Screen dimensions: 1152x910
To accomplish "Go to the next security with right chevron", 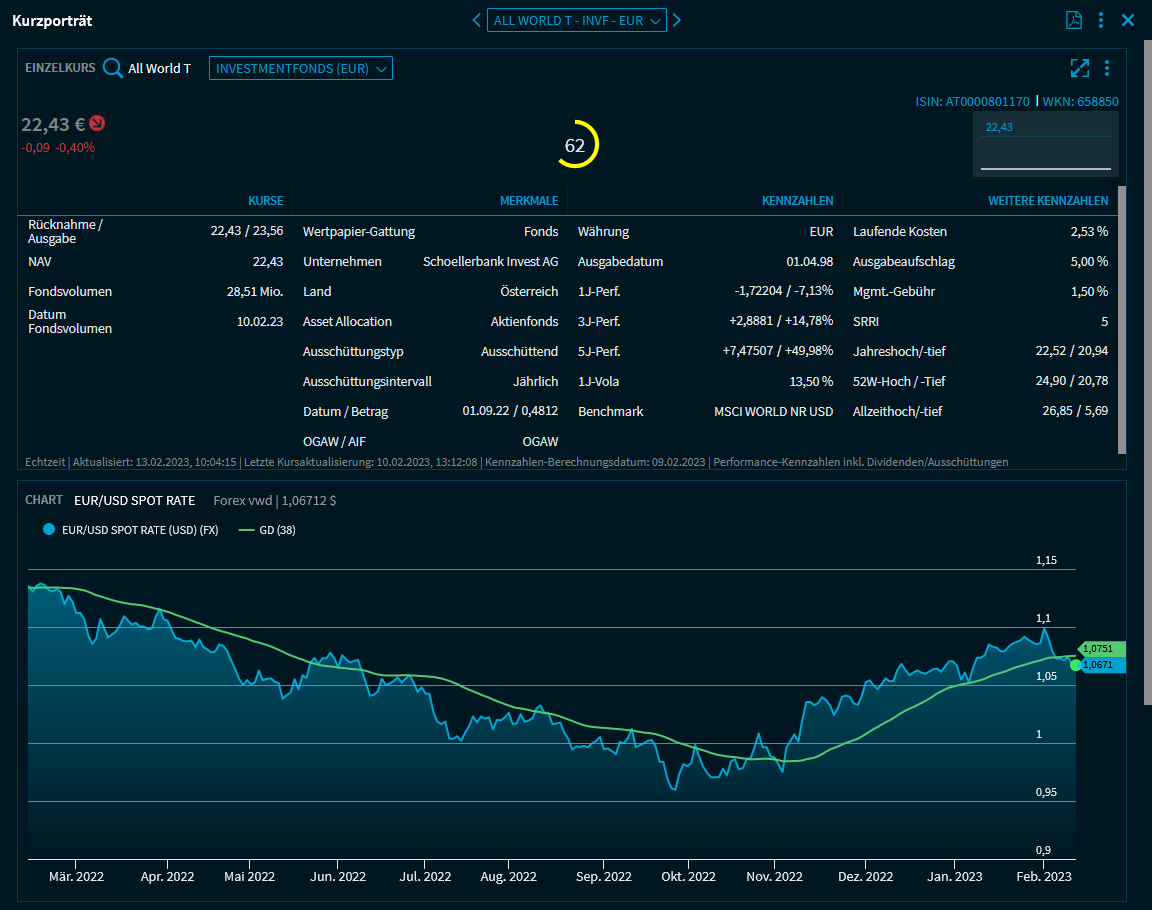I will 677,20.
